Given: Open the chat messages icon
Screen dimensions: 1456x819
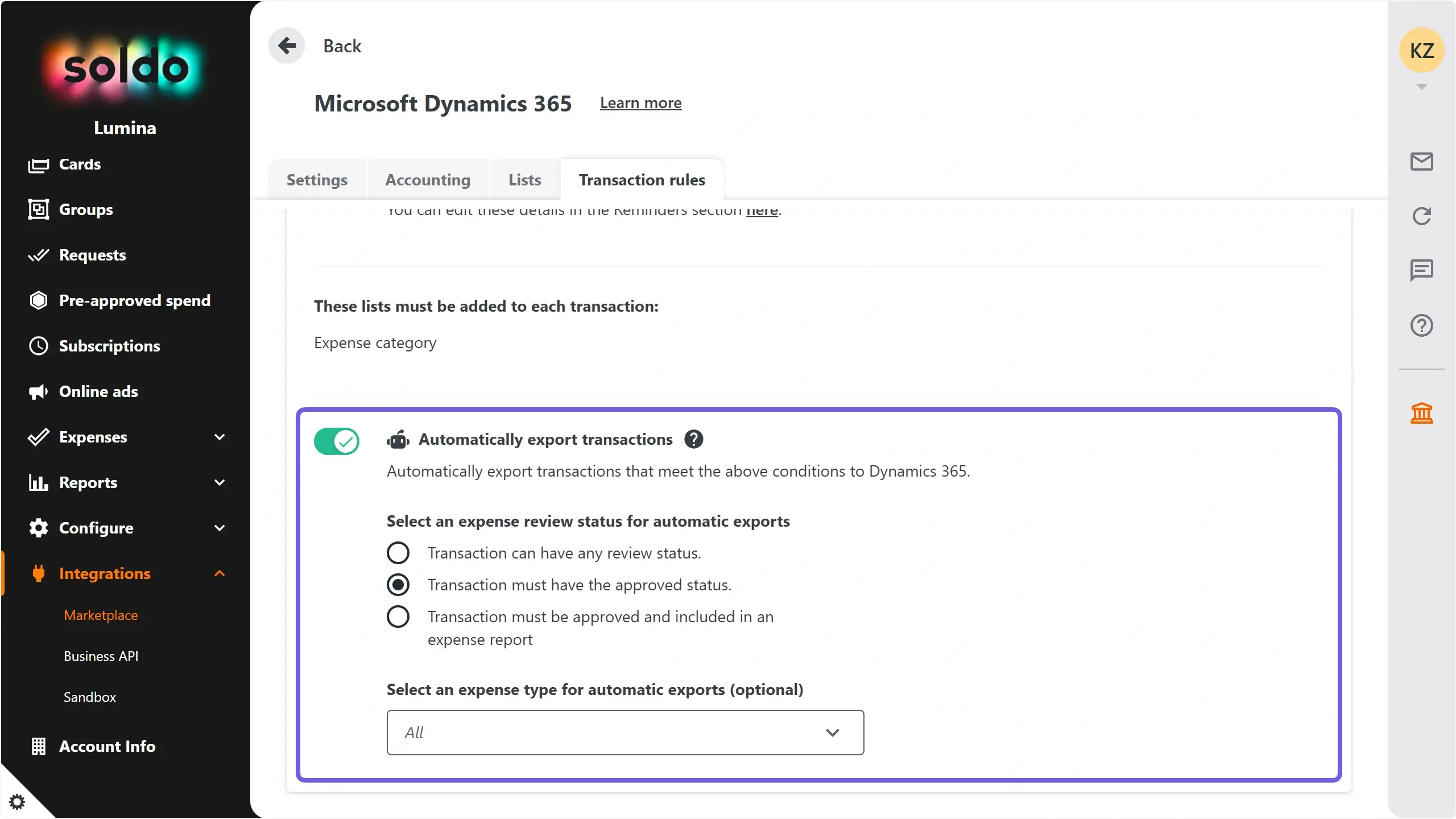Looking at the screenshot, I should (x=1421, y=270).
